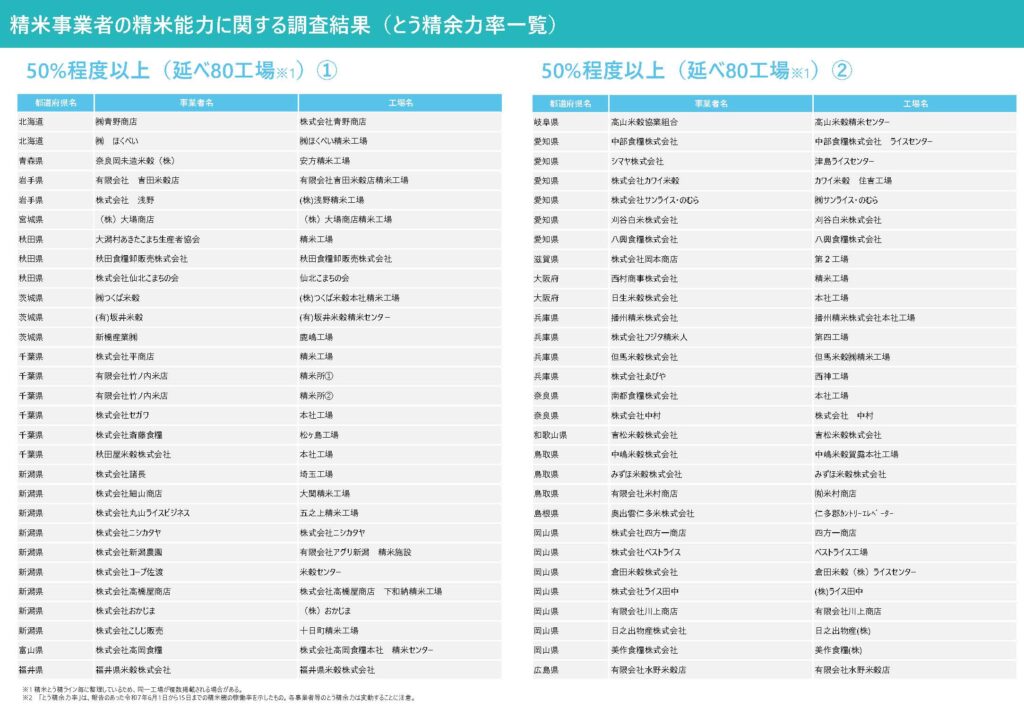This screenshot has width=1024, height=709.
Task: Click the operator '株式会社コープ佐渡'
Action: point(129,572)
